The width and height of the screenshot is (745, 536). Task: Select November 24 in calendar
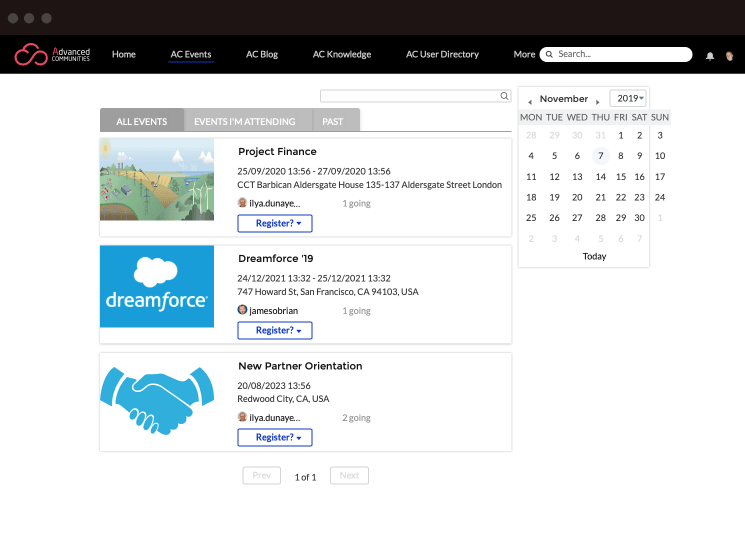tap(660, 197)
